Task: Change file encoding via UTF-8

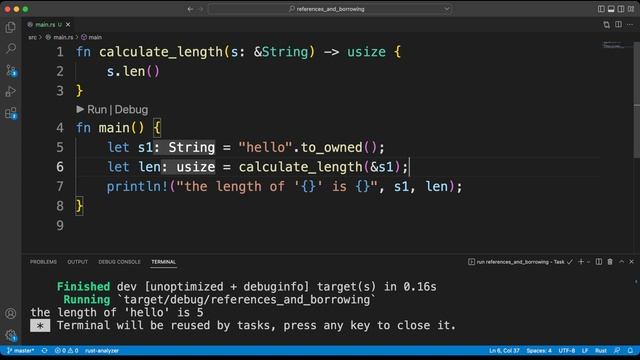Action: (567, 351)
